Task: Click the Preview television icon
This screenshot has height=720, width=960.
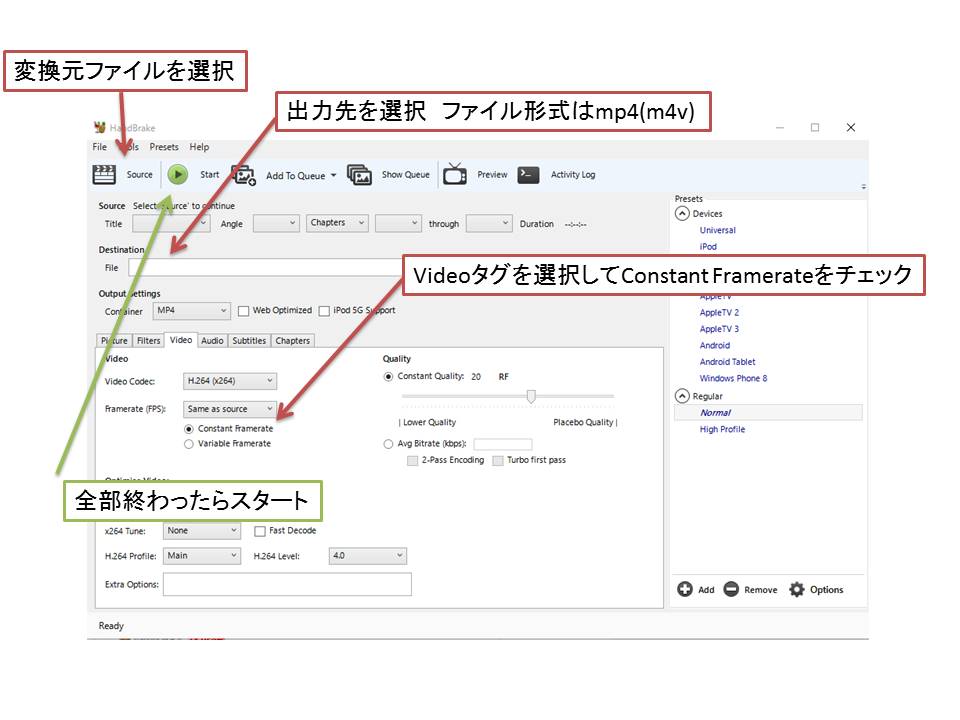Action: click(x=455, y=174)
